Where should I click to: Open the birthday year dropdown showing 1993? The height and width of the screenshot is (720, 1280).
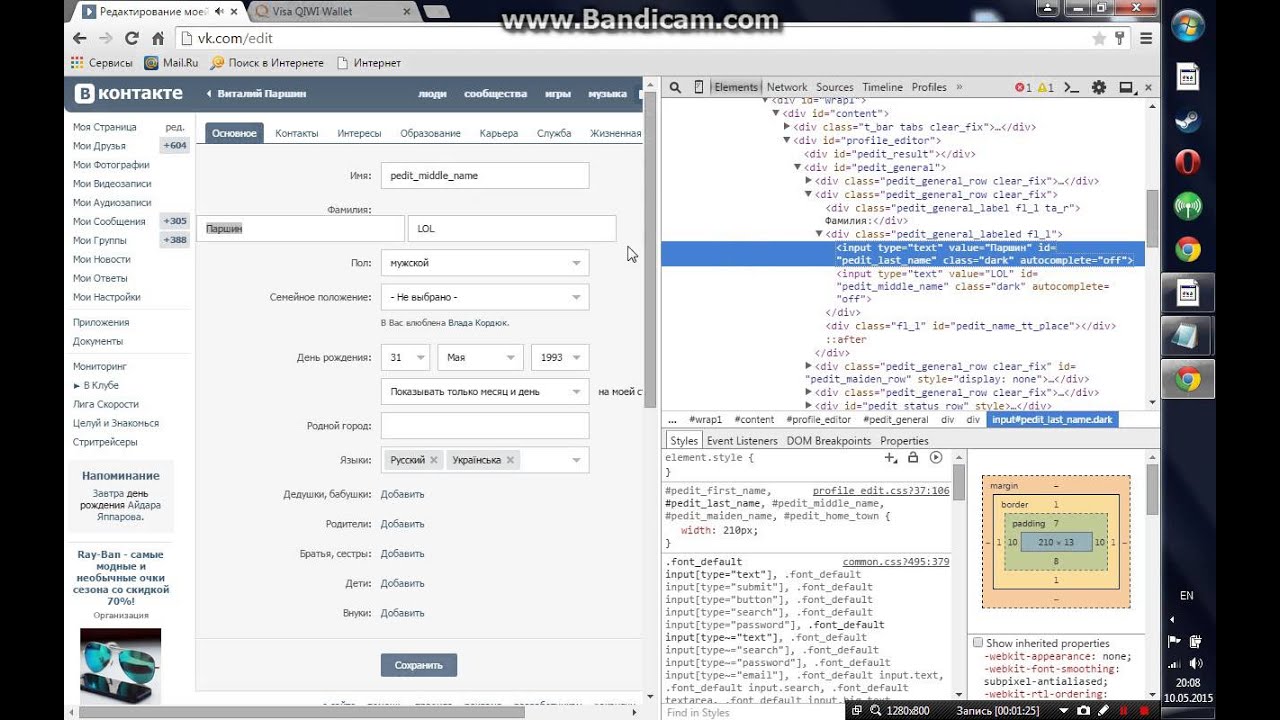click(x=560, y=358)
